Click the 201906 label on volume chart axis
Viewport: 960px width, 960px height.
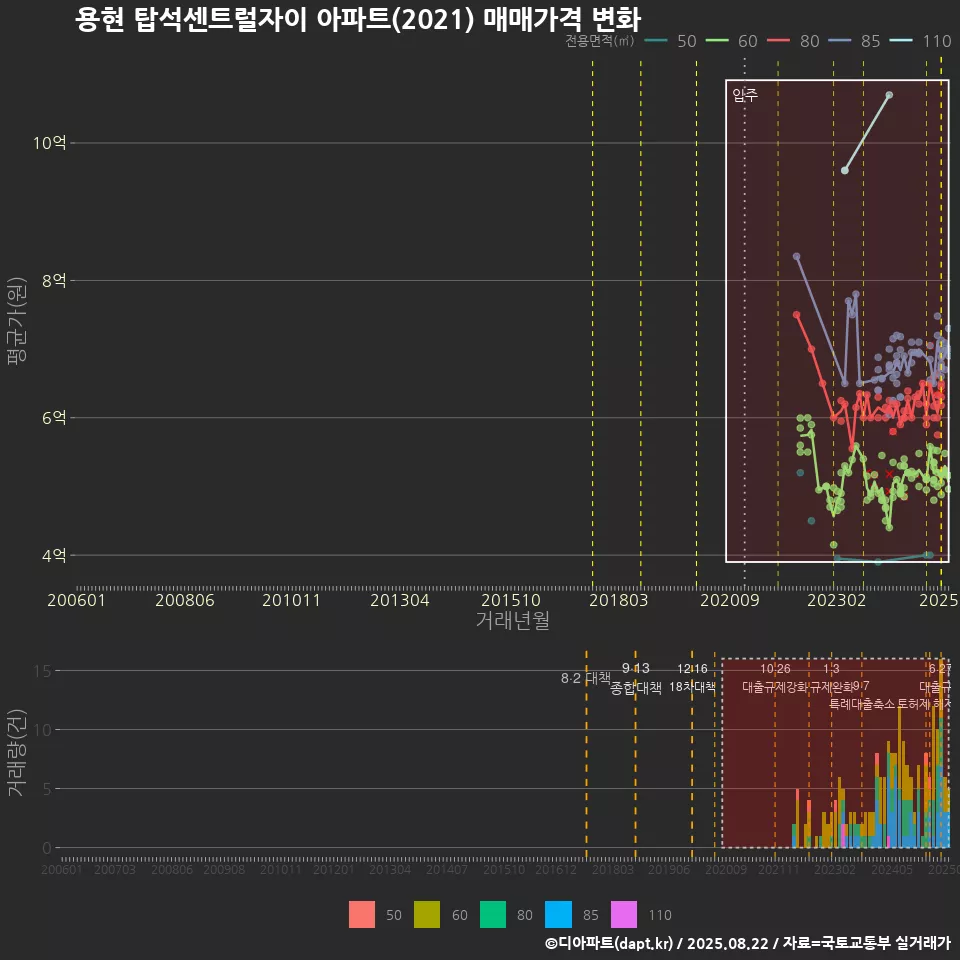669,869
